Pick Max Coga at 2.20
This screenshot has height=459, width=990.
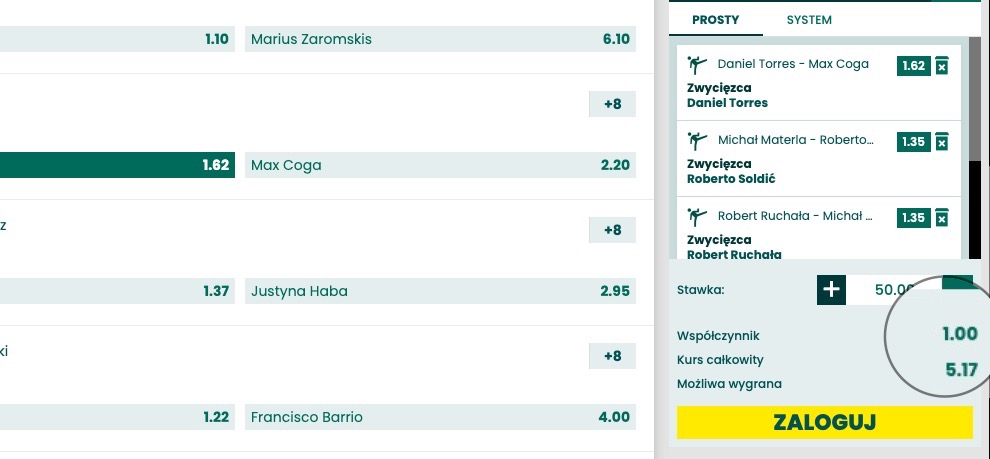coord(440,165)
